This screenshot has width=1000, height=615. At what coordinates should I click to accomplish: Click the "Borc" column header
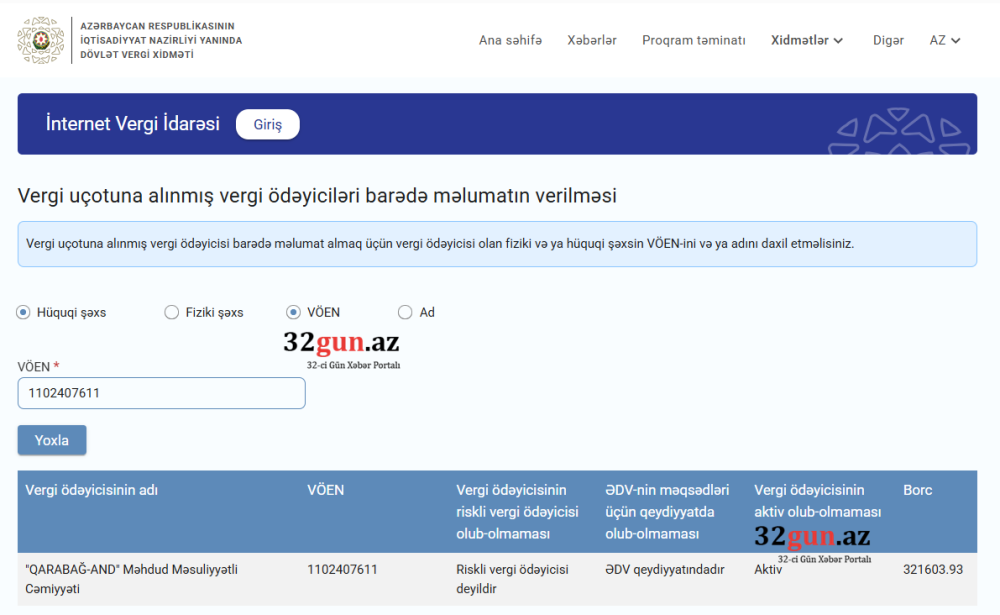click(x=916, y=490)
